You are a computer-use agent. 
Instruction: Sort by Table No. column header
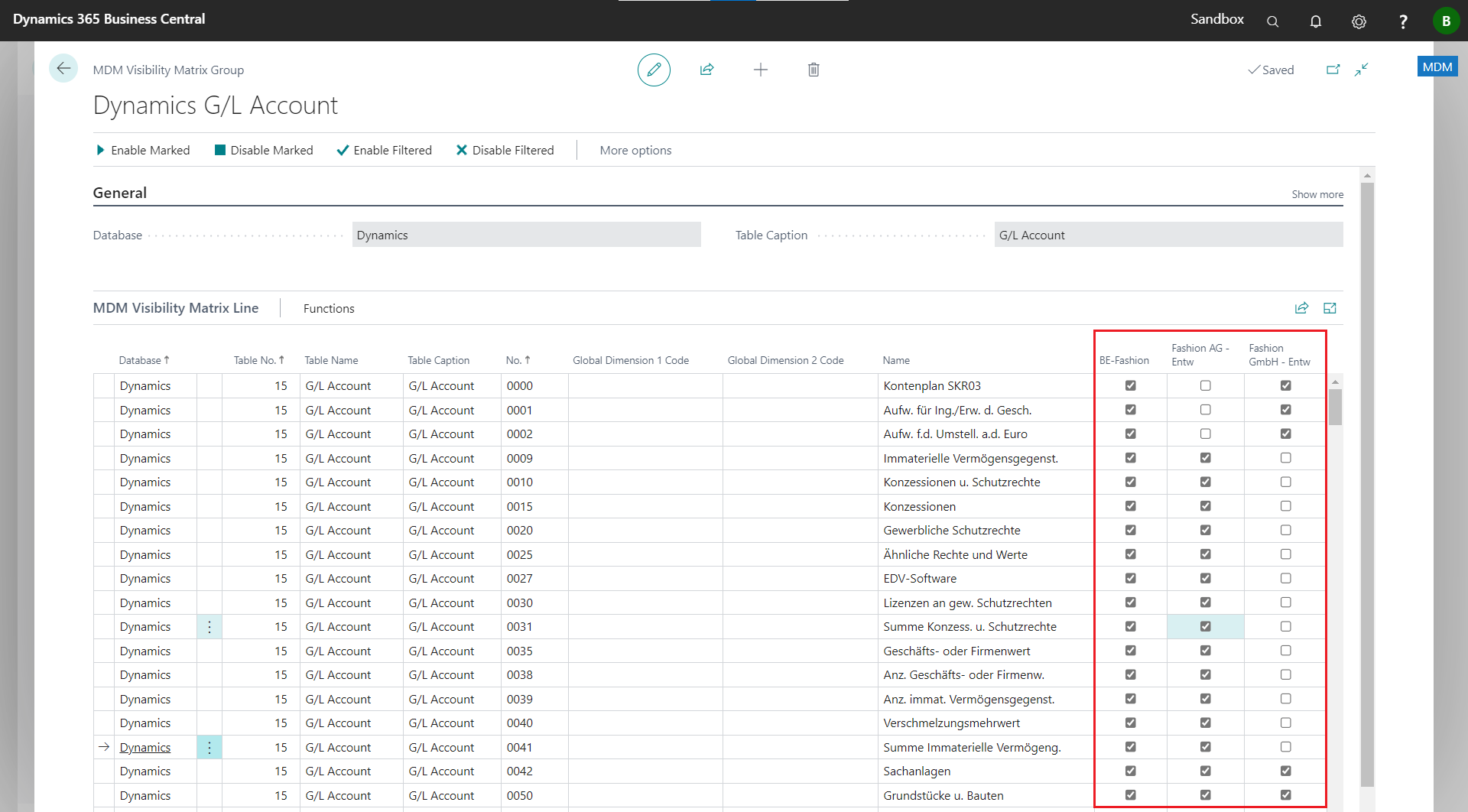pos(259,360)
